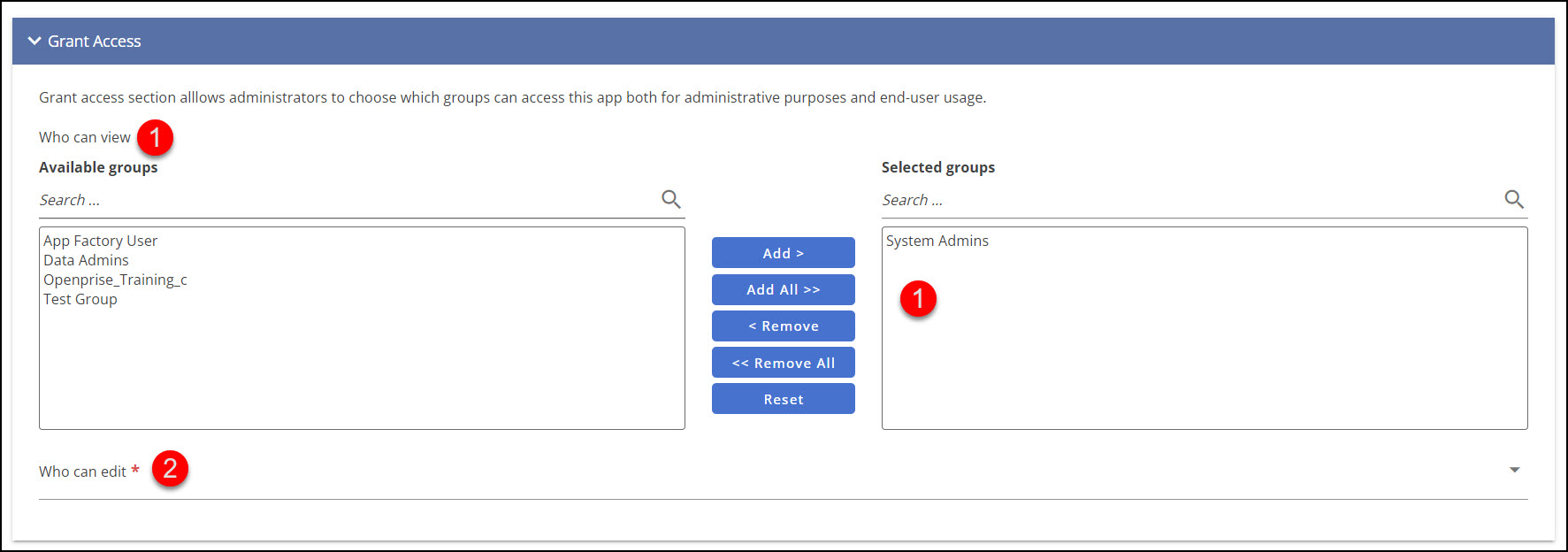Select Data Admins in Available groups
This screenshot has width=1568, height=552.
pyautogui.click(x=87, y=260)
